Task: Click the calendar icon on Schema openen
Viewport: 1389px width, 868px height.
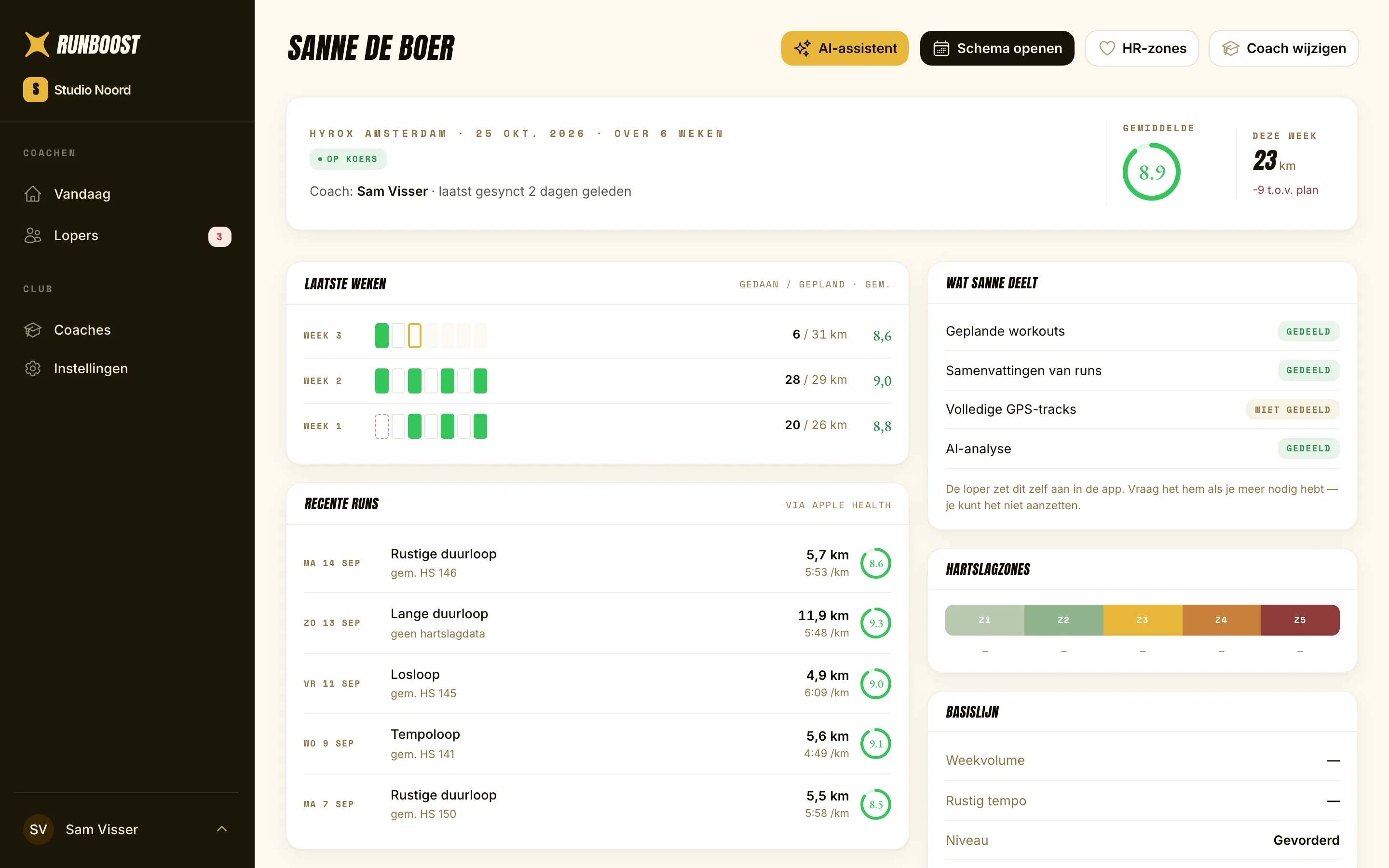Action: (941, 48)
